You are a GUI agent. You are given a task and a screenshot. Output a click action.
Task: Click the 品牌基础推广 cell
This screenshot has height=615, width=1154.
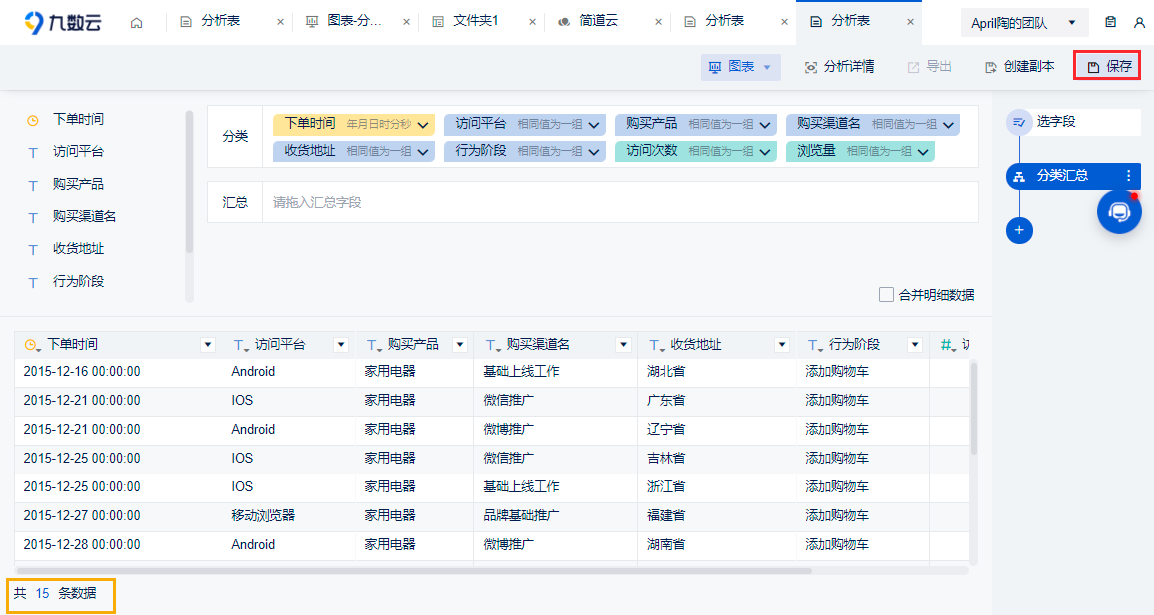(x=521, y=516)
